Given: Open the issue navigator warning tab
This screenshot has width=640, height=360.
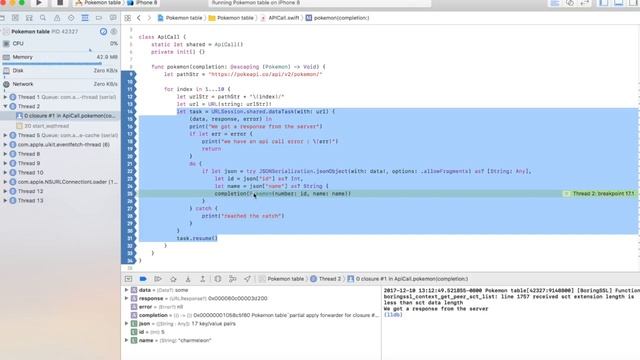Looking at the screenshot, I should tap(57, 18).
